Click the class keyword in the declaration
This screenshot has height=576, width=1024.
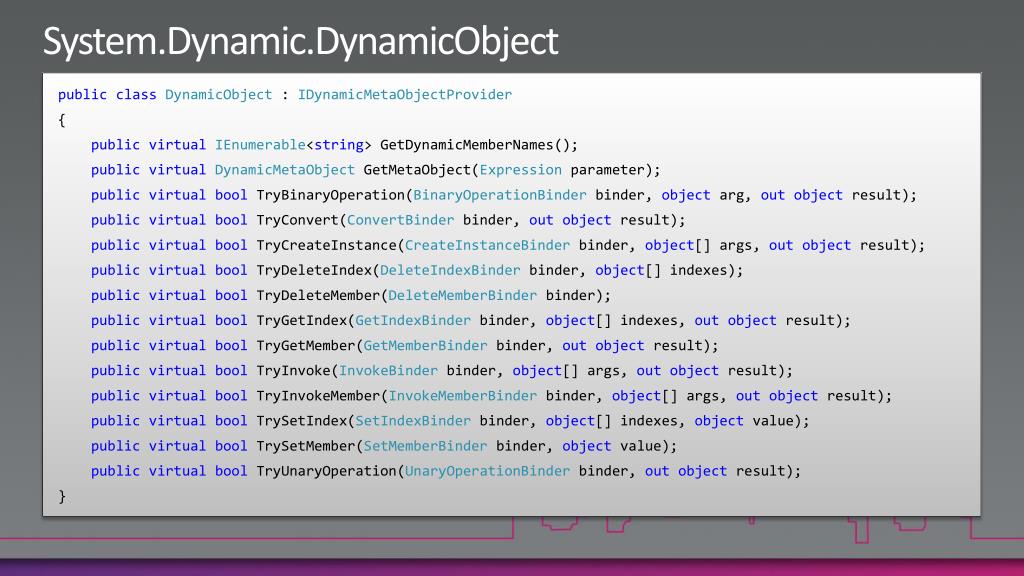[136, 95]
